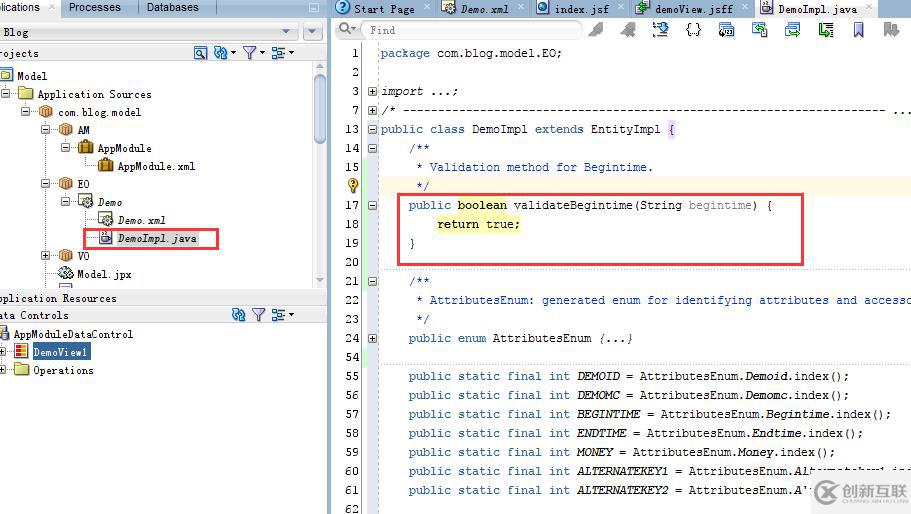Image resolution: width=911 pixels, height=514 pixels.
Task: Switch to the Databases tab
Action: 173,8
